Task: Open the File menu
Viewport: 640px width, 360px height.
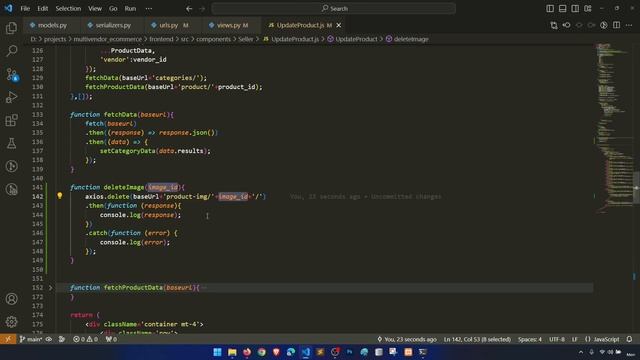Action: (25, 9)
